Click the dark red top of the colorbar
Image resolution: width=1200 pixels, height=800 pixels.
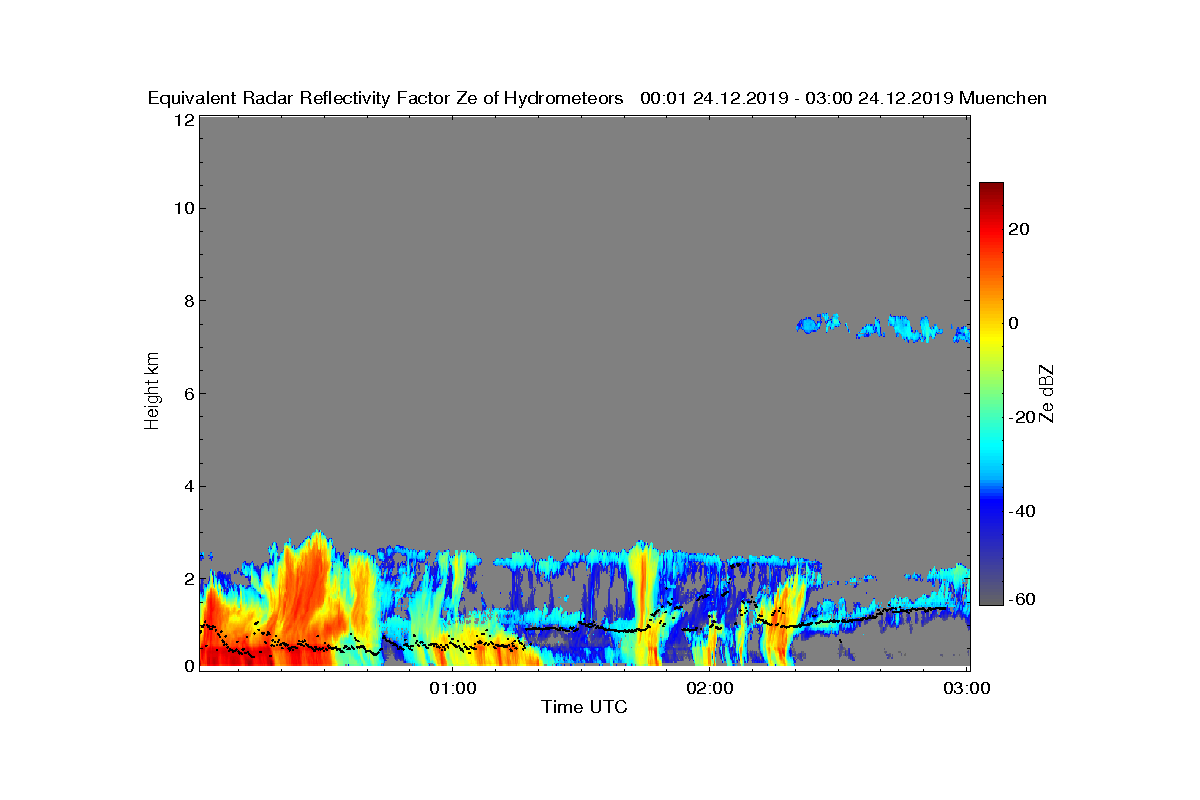tap(991, 192)
